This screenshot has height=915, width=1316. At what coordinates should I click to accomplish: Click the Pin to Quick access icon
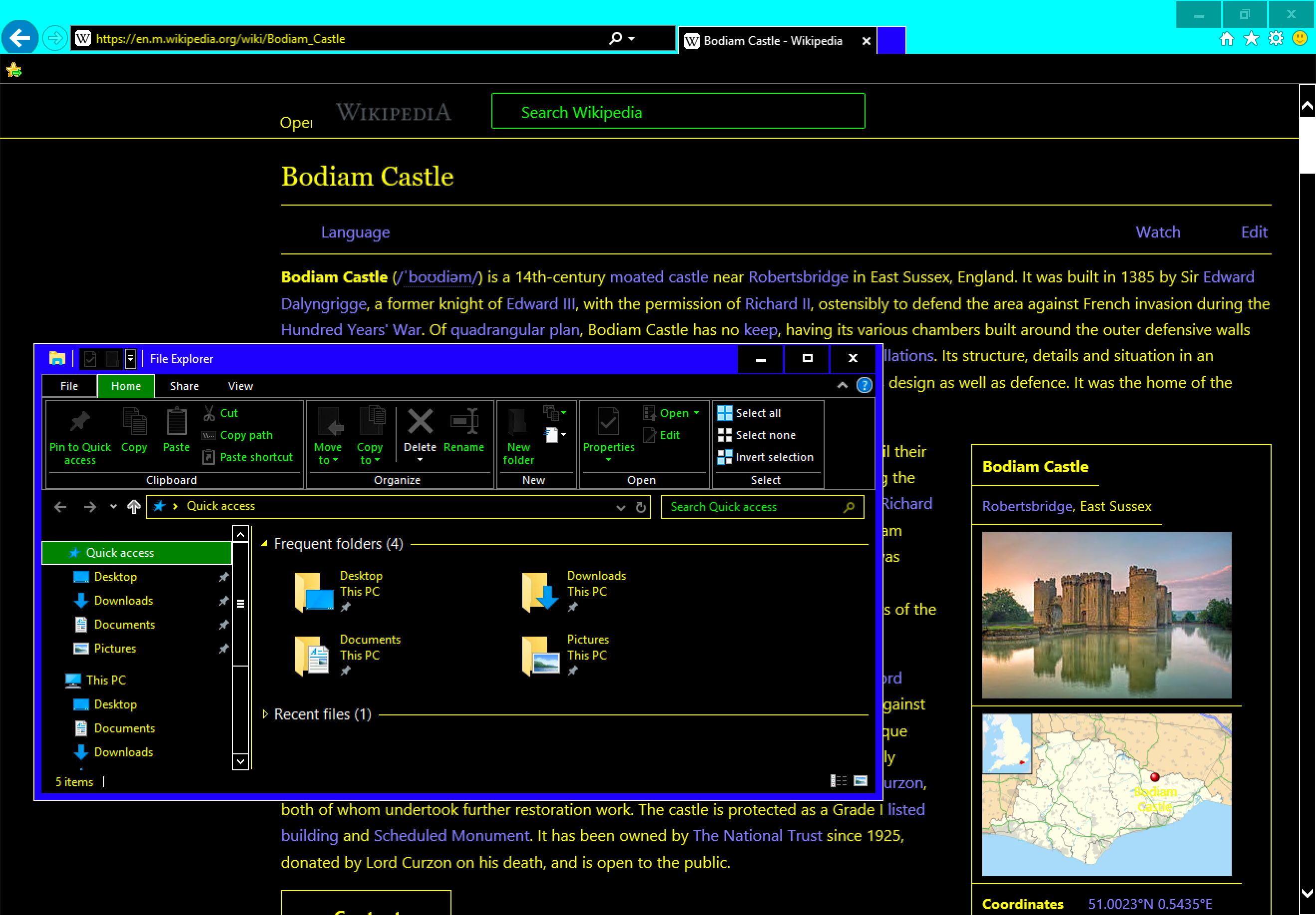coord(80,420)
